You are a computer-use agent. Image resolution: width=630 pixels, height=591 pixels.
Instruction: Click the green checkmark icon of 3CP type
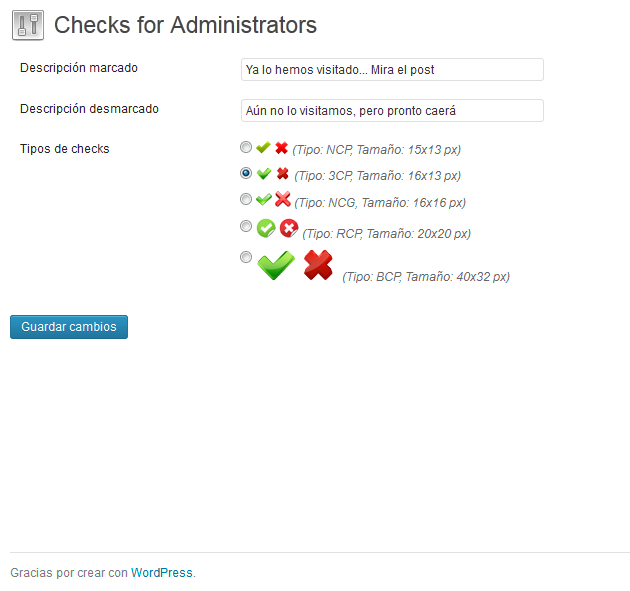(x=264, y=174)
